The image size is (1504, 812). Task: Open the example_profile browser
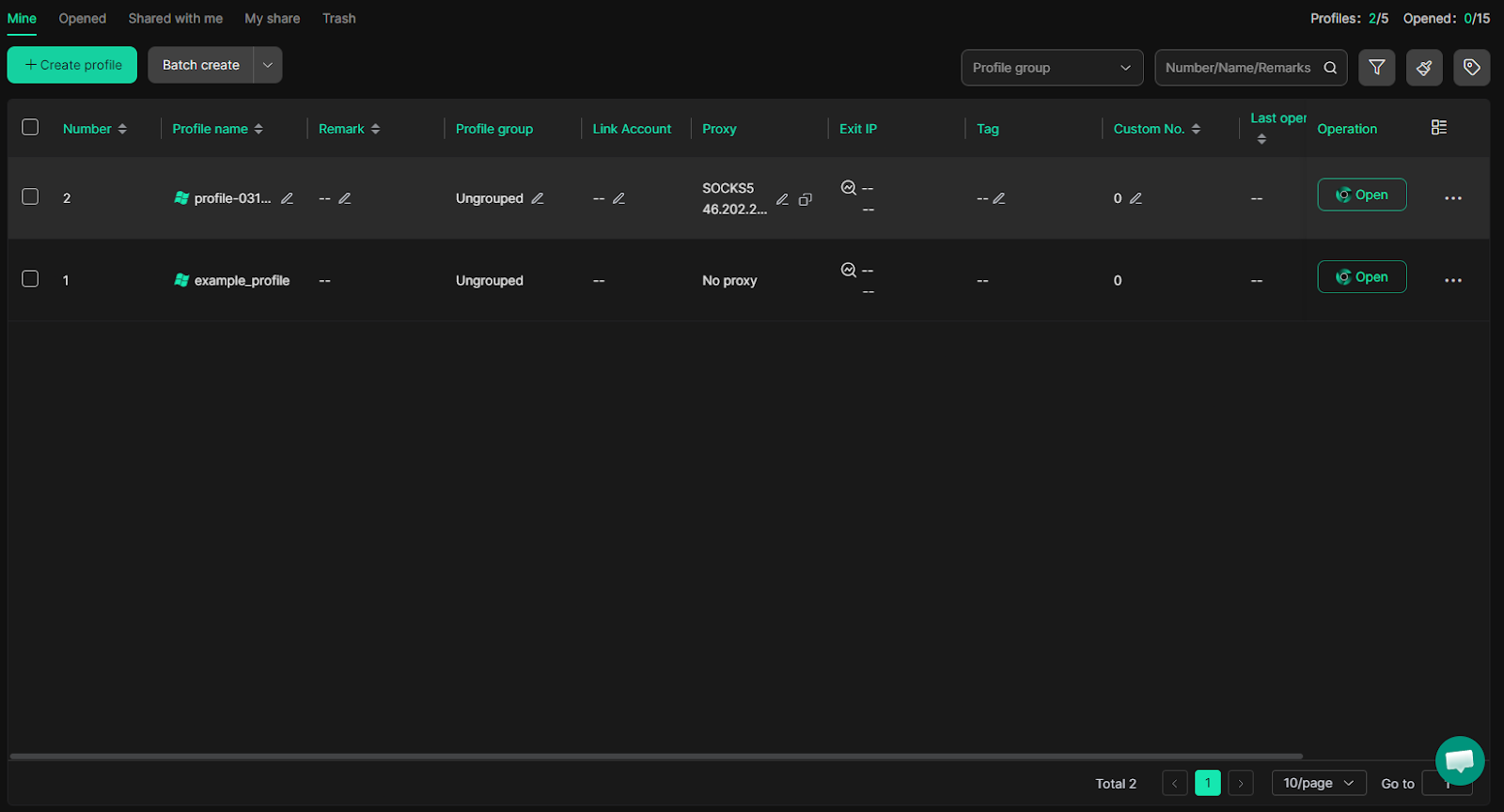pos(1361,277)
